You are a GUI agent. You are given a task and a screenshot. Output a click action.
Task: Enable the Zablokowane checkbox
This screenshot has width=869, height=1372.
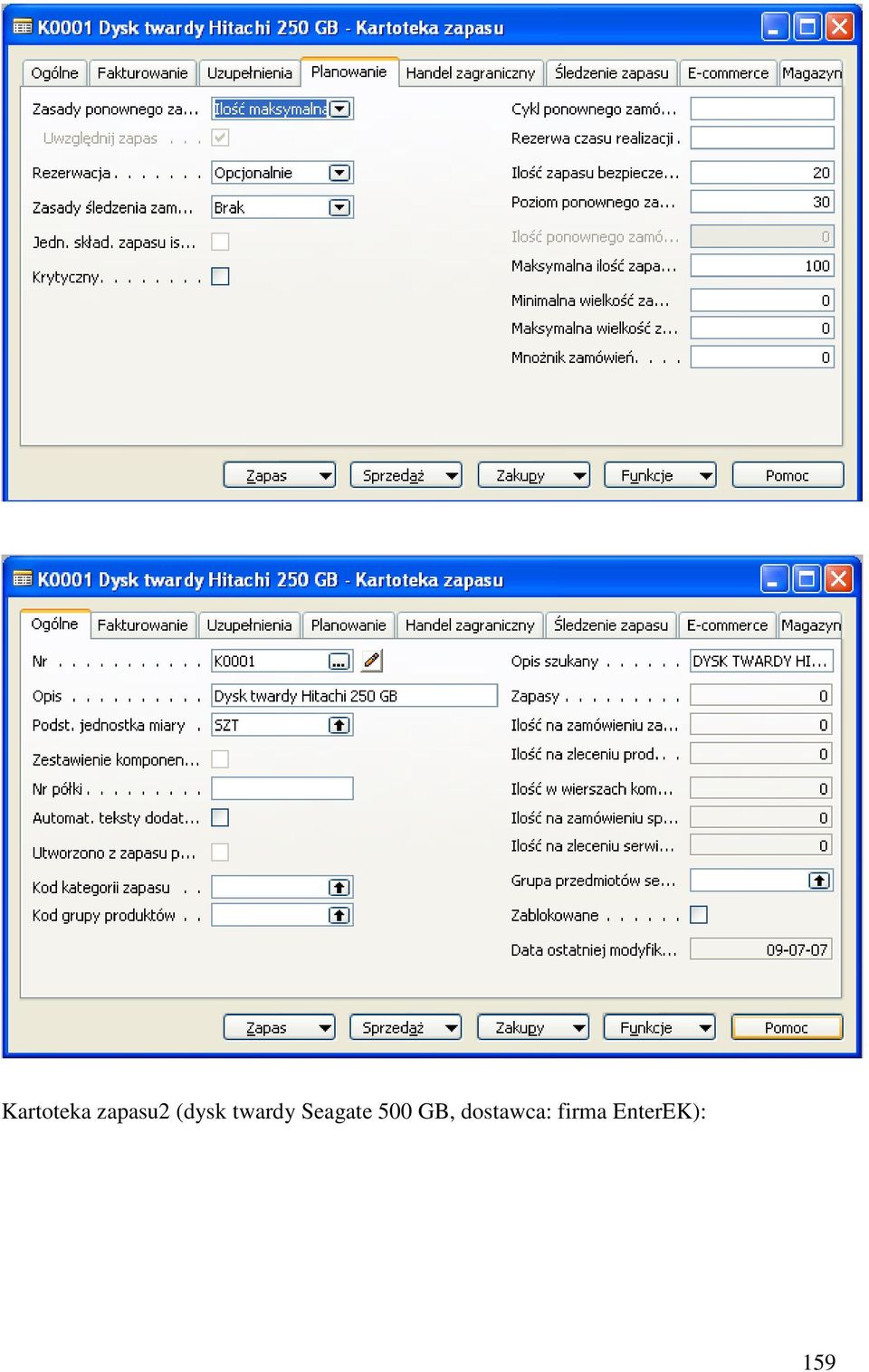[x=699, y=915]
